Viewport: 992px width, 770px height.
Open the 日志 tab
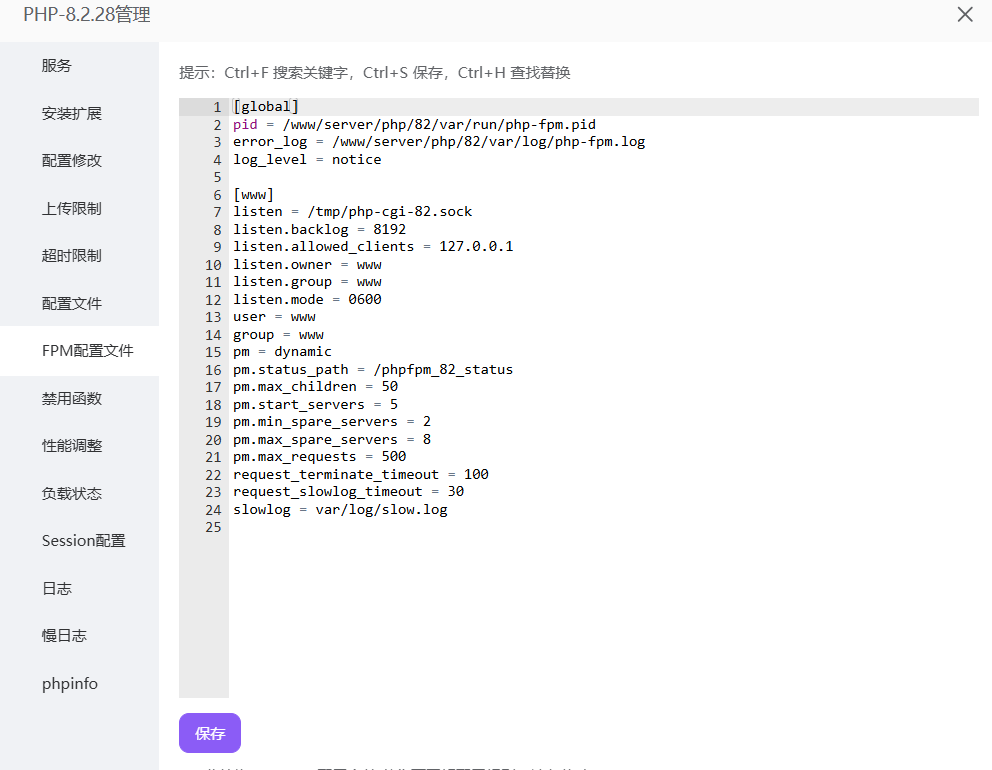point(57,588)
